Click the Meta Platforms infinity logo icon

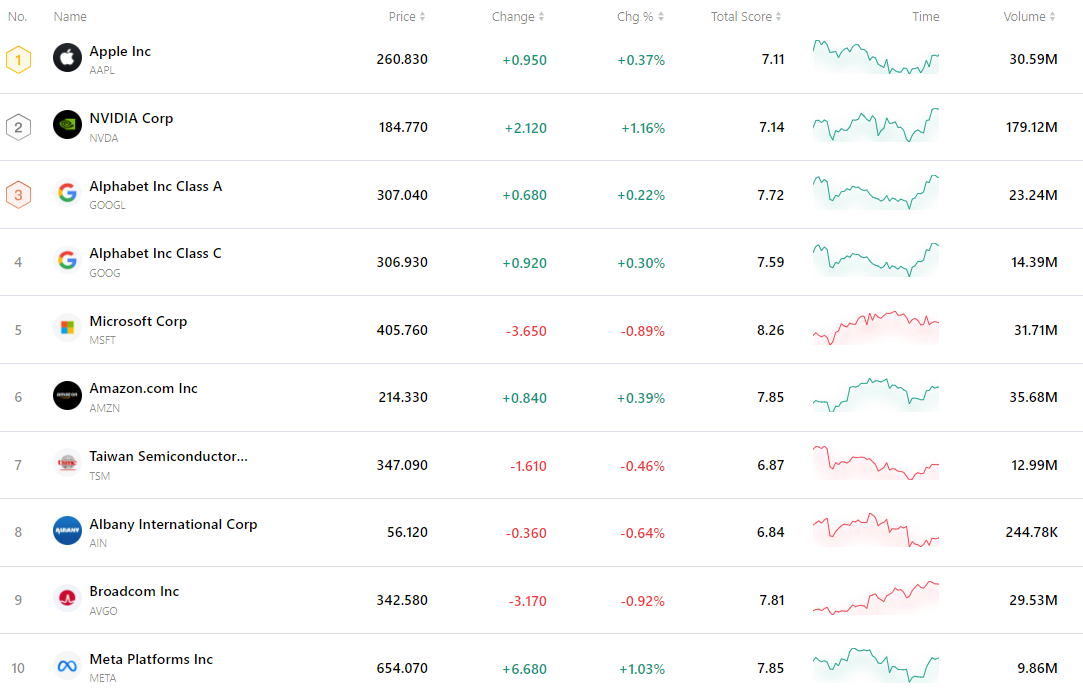tap(66, 666)
